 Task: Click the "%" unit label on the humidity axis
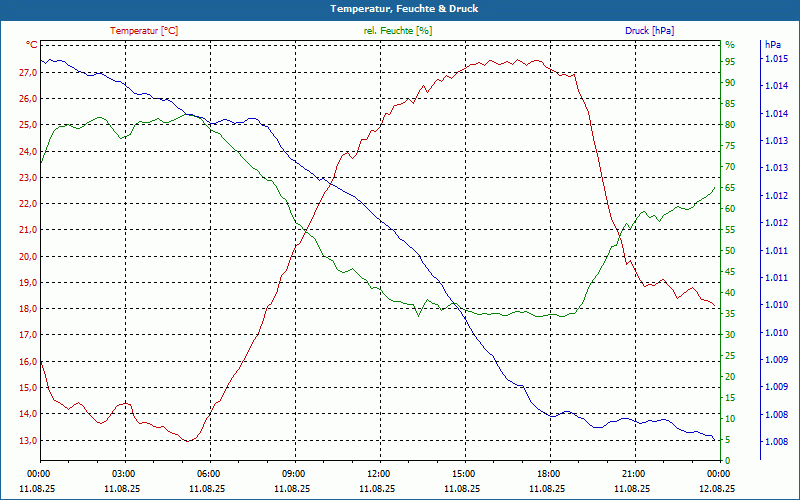click(x=730, y=45)
